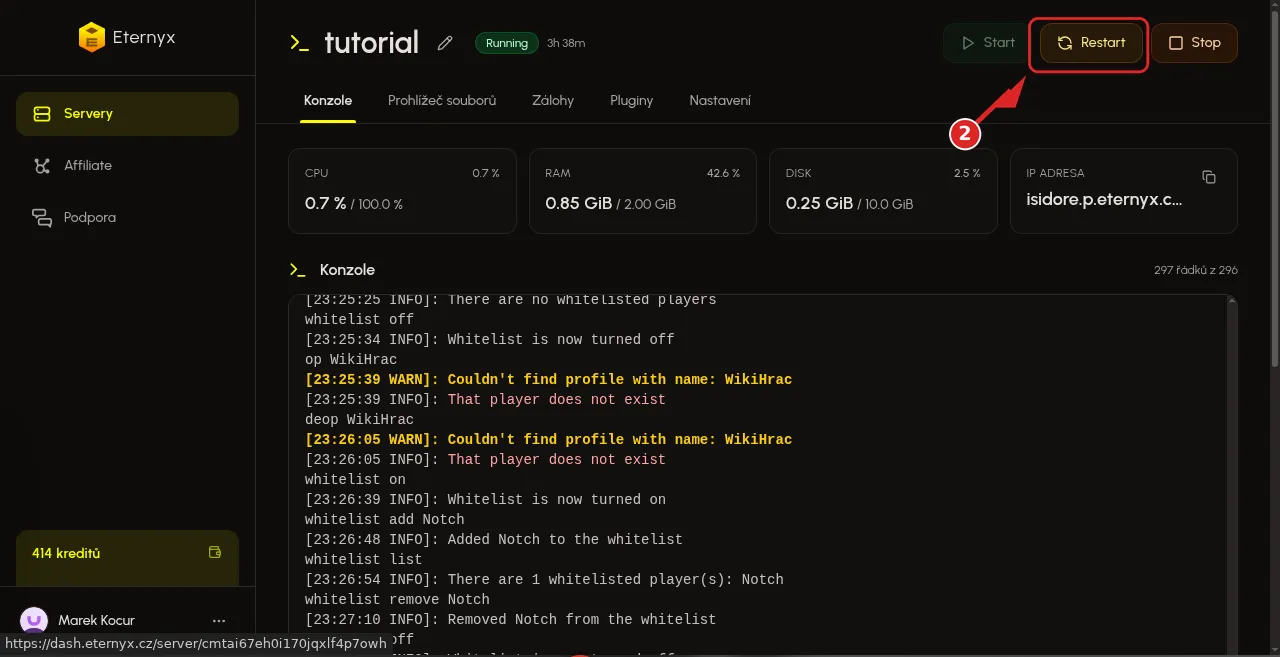Screen dimensions: 1280x657
Task: Click the 3h 38m uptime text
Action: coord(566,43)
